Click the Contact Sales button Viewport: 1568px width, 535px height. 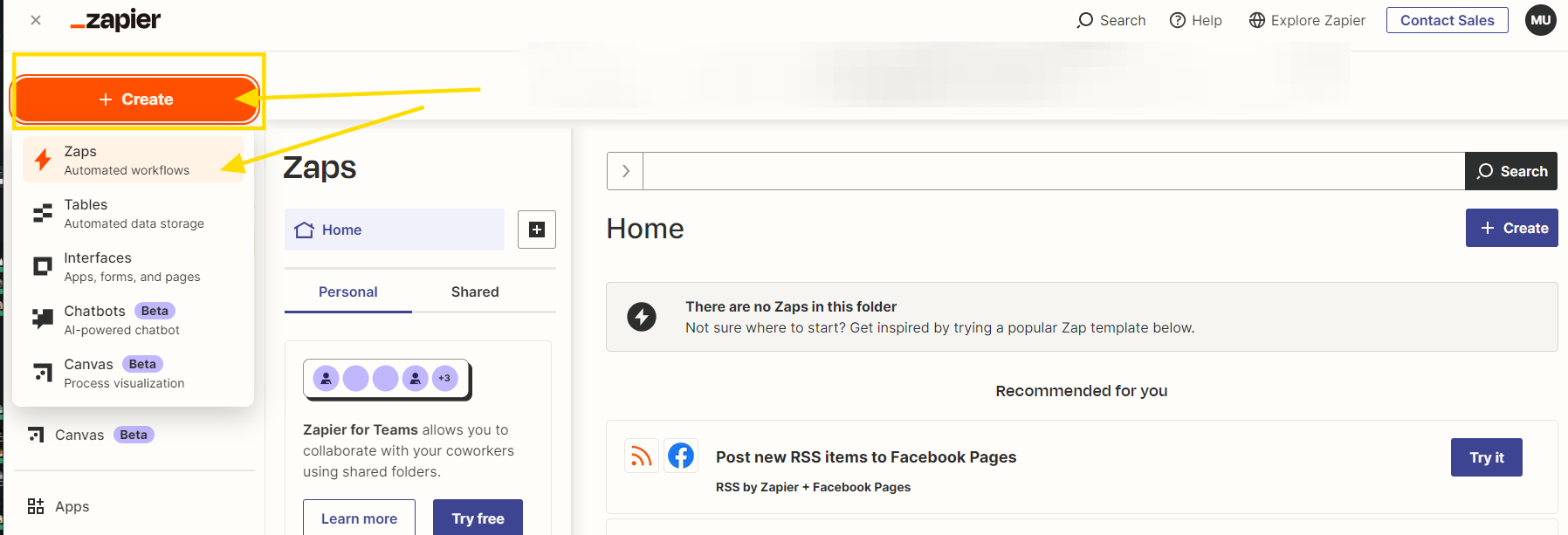(1447, 20)
